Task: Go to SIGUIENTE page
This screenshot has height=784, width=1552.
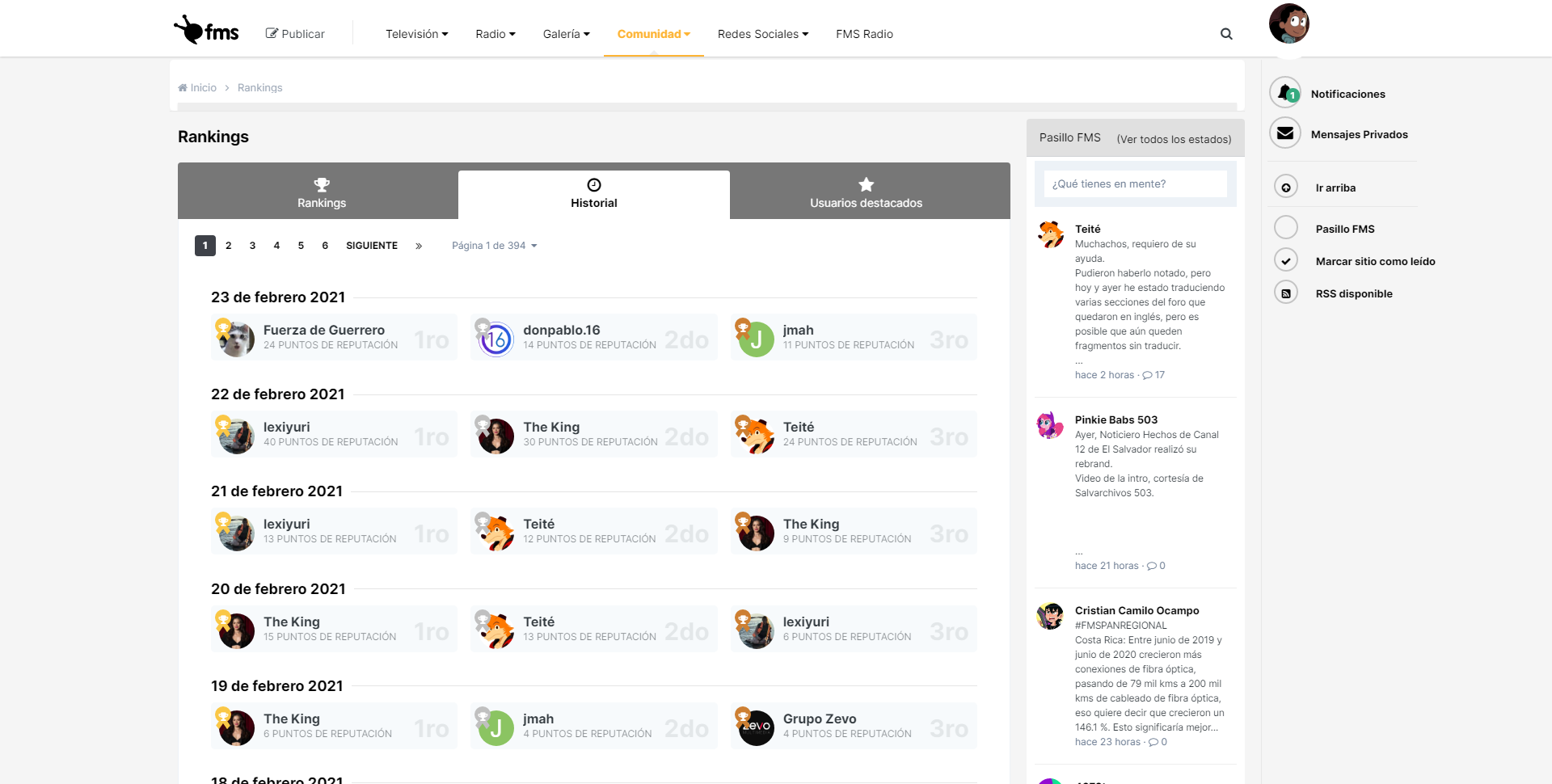Action: (371, 246)
